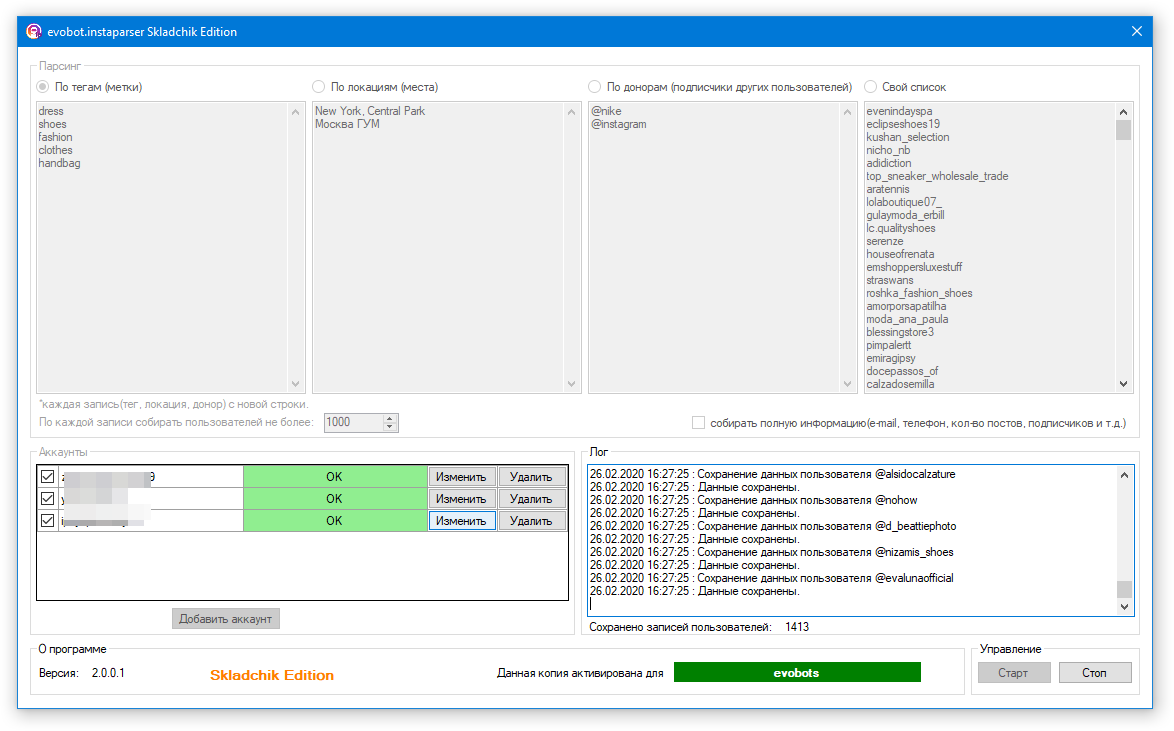Select the 'По тегам (метки)' radio option
Screen dimensions: 1174x731
pyautogui.click(x=43, y=87)
